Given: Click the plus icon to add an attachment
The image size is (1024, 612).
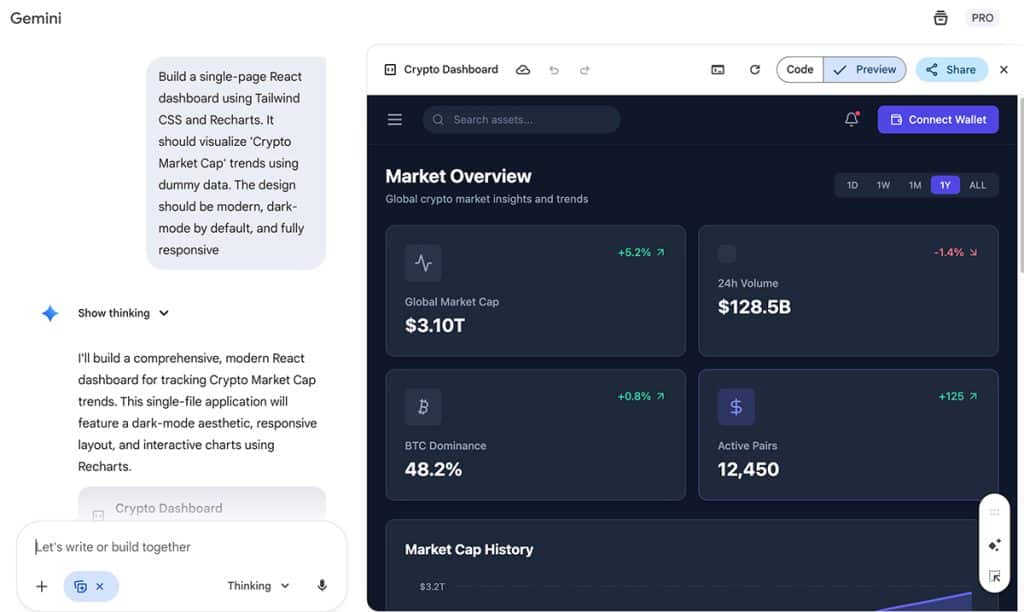Looking at the screenshot, I should 41,586.
